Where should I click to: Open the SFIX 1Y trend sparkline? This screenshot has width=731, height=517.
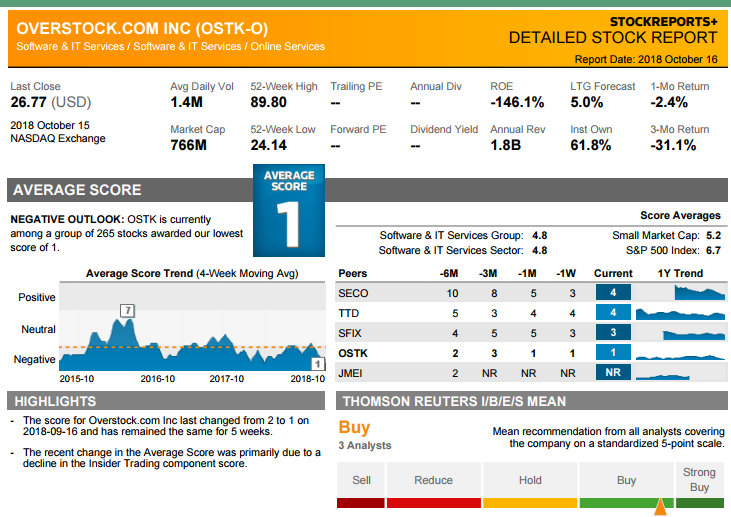click(x=694, y=335)
